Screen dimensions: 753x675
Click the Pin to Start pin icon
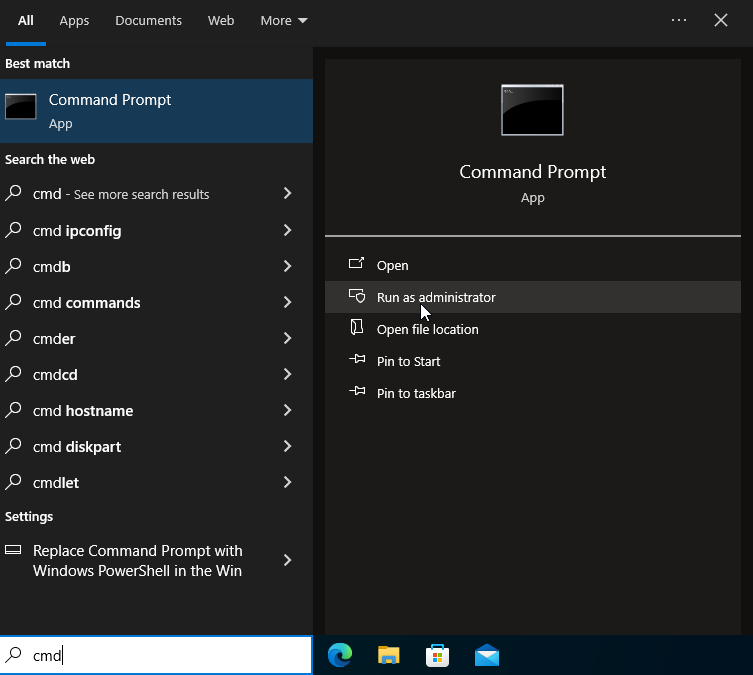click(x=357, y=359)
